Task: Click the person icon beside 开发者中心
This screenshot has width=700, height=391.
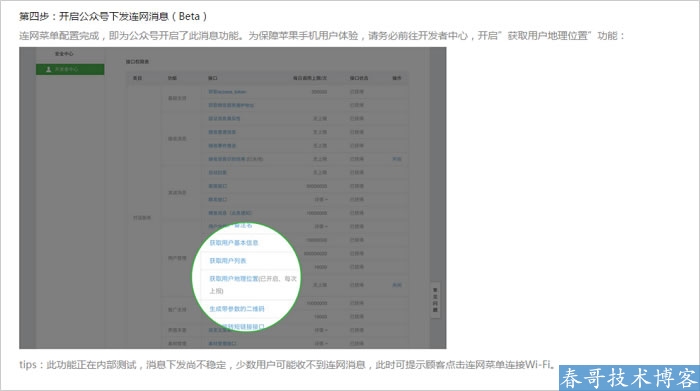Action: point(49,69)
